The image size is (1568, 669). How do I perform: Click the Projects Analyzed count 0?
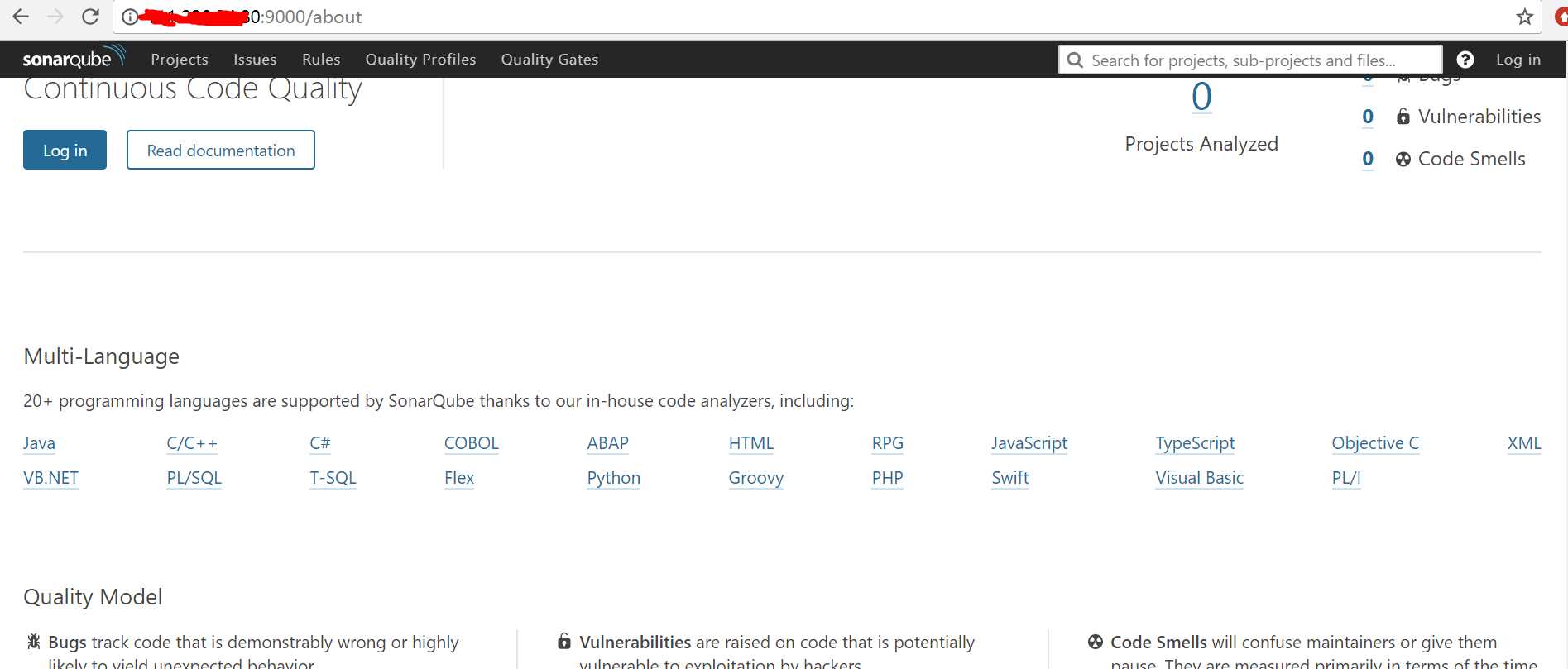pos(1201,97)
